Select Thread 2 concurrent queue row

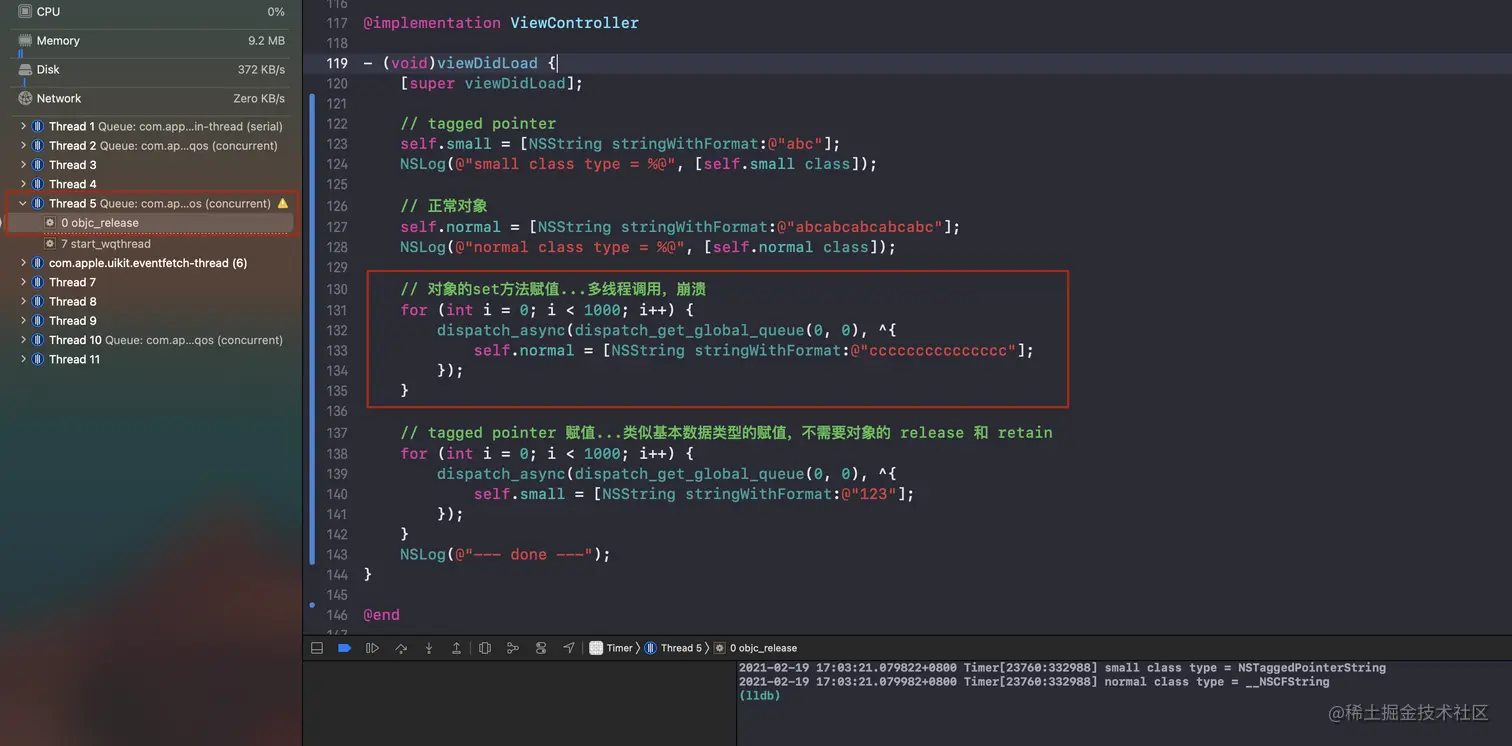point(151,146)
